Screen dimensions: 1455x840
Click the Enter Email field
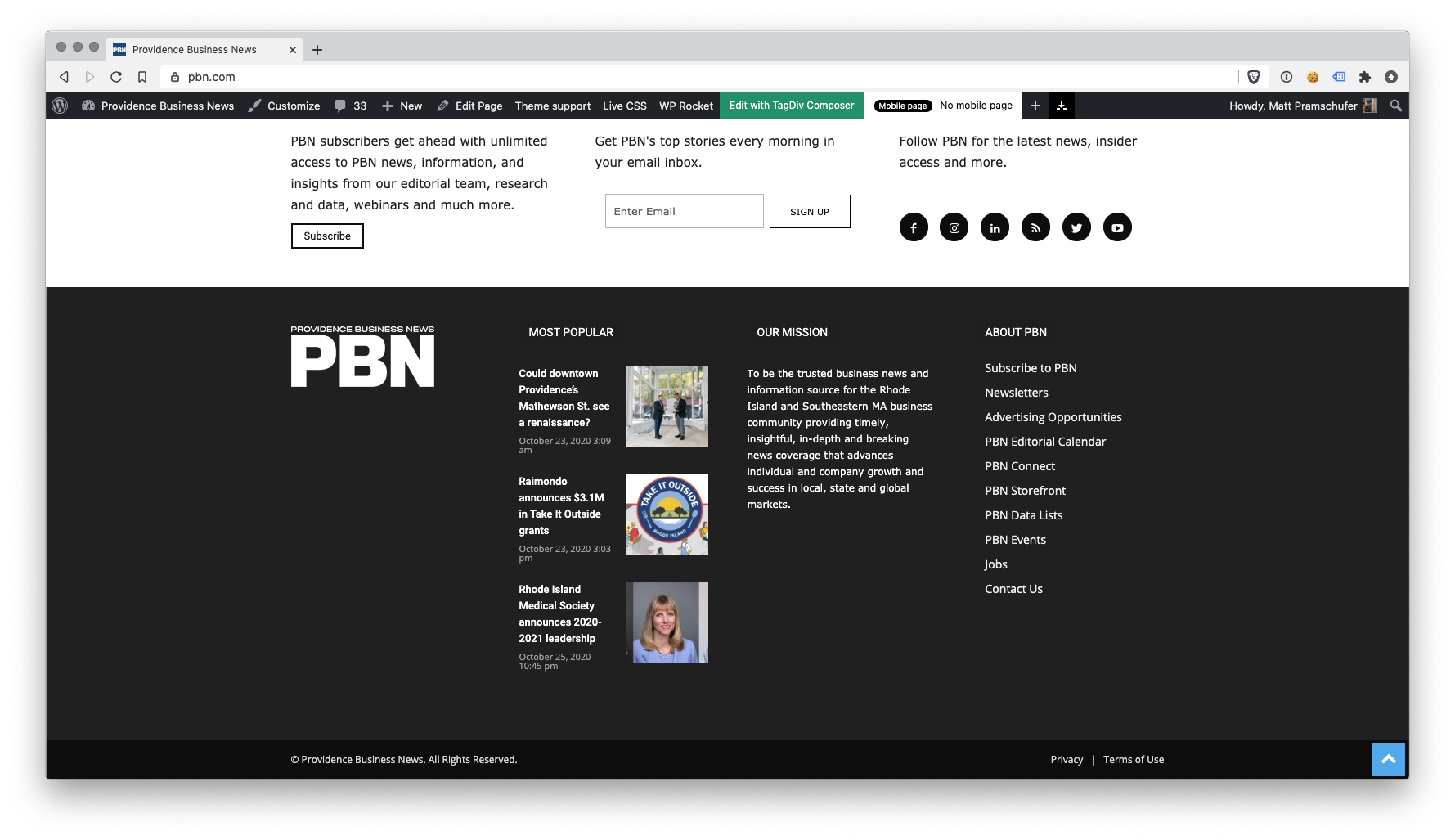coord(685,211)
